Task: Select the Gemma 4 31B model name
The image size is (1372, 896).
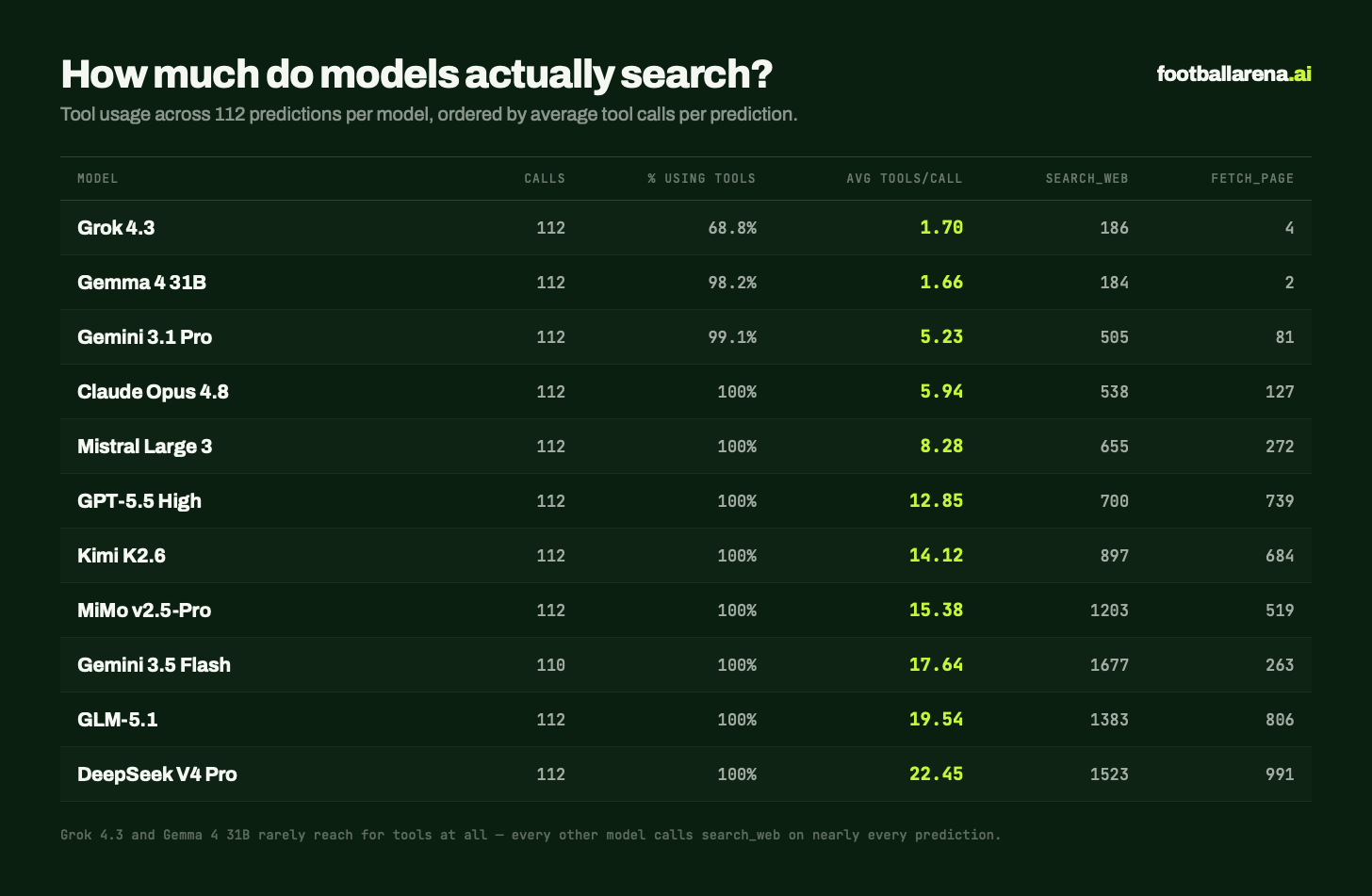Action: tap(141, 283)
